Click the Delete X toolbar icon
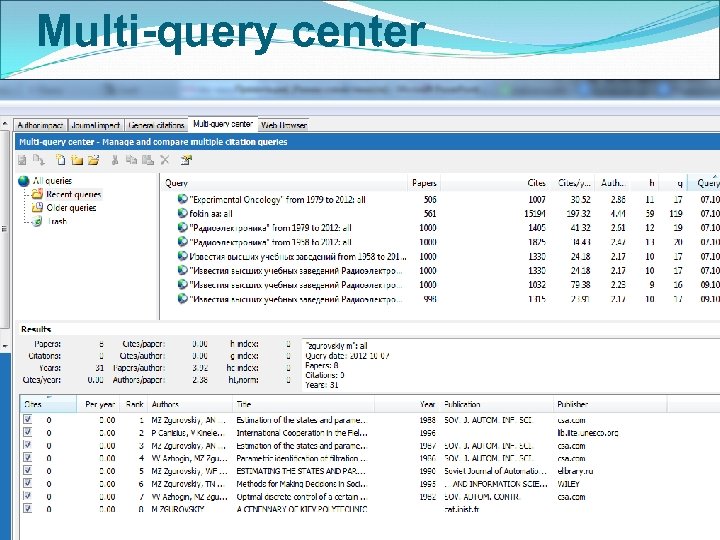The width and height of the screenshot is (720, 540). 164,160
